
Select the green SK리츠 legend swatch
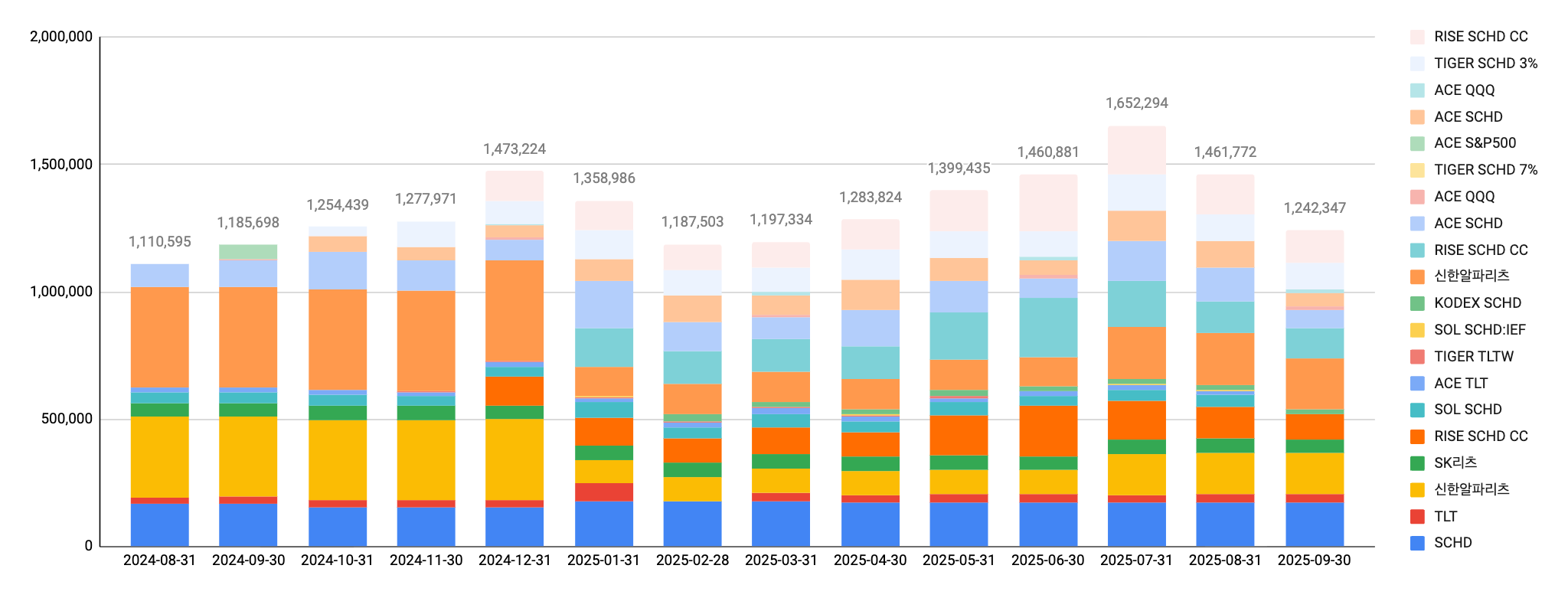(1417, 463)
